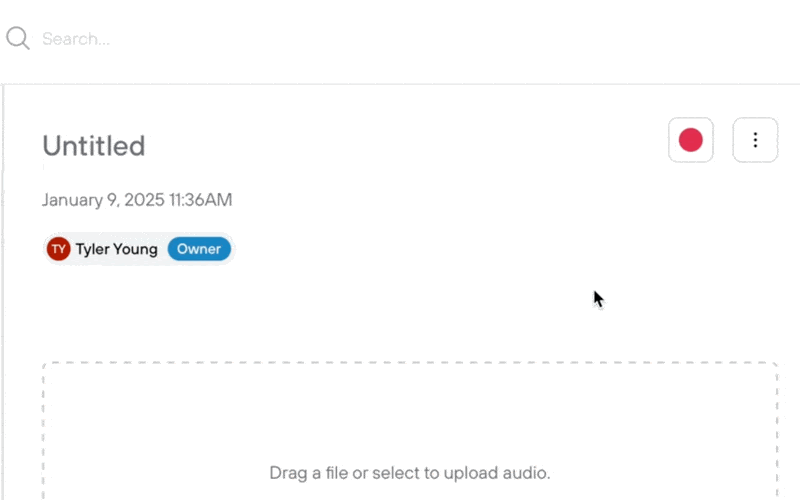Click the magnifying glass search icon

pyautogui.click(x=18, y=38)
